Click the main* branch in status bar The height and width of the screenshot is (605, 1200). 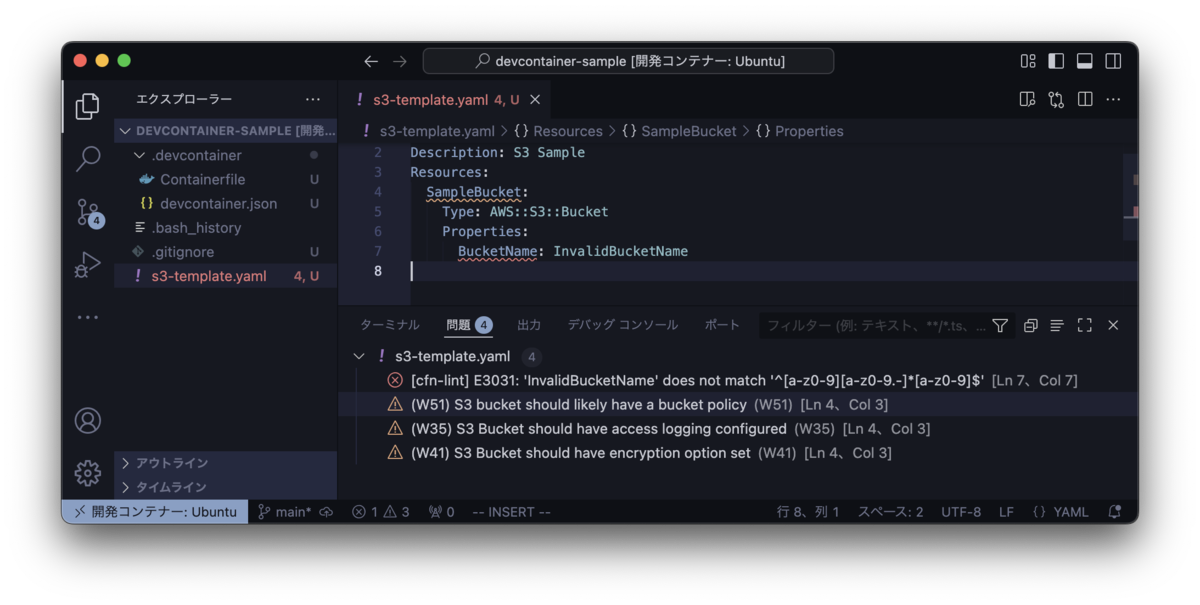[x=290, y=511]
